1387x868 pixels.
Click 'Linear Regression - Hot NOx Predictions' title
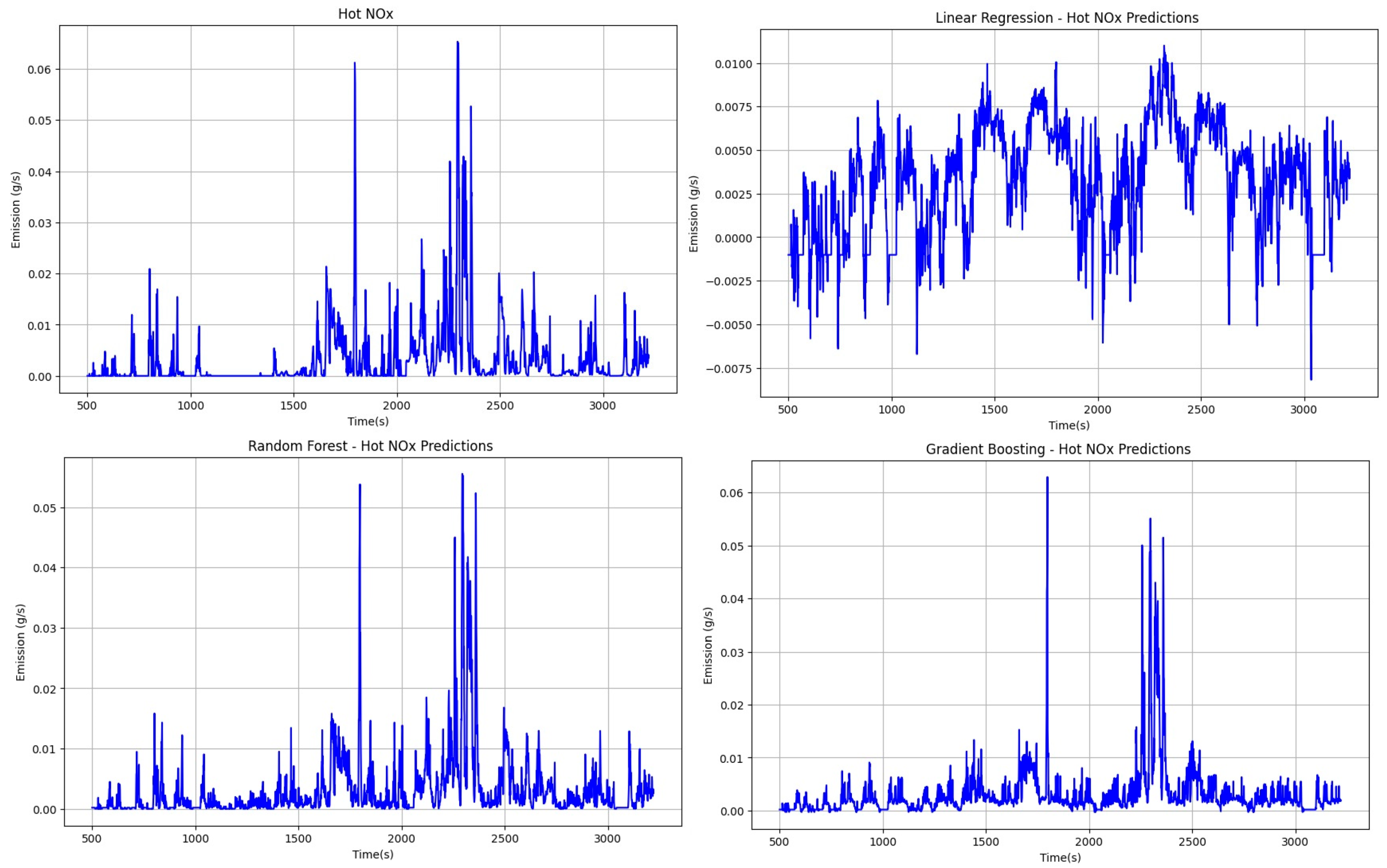[x=1067, y=18]
